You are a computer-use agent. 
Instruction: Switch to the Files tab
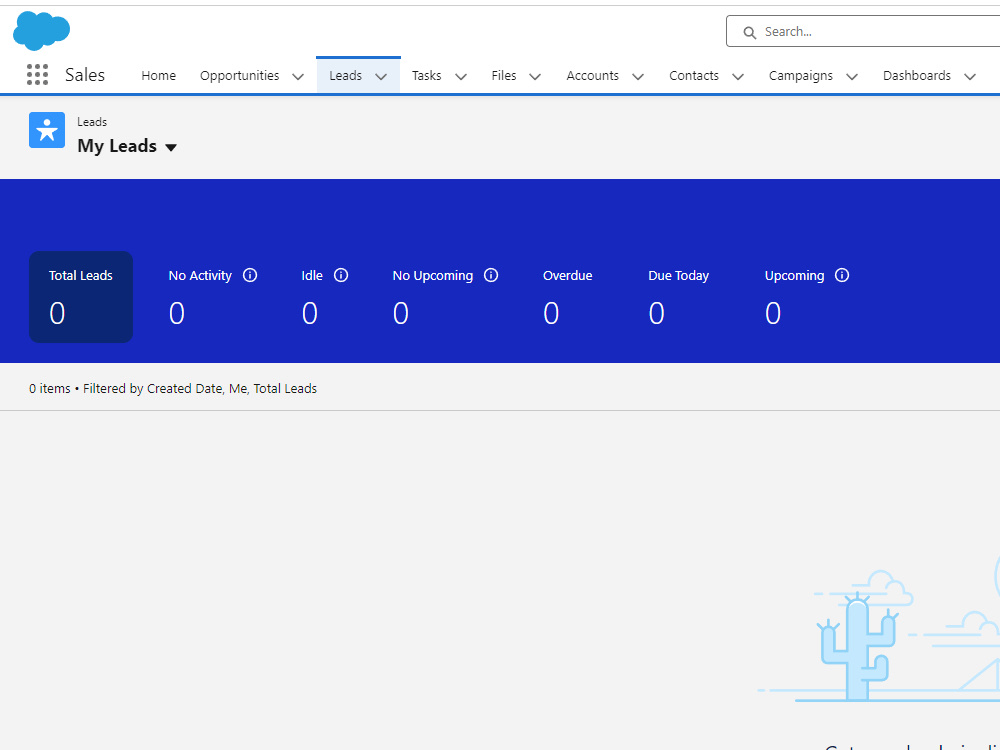click(504, 75)
